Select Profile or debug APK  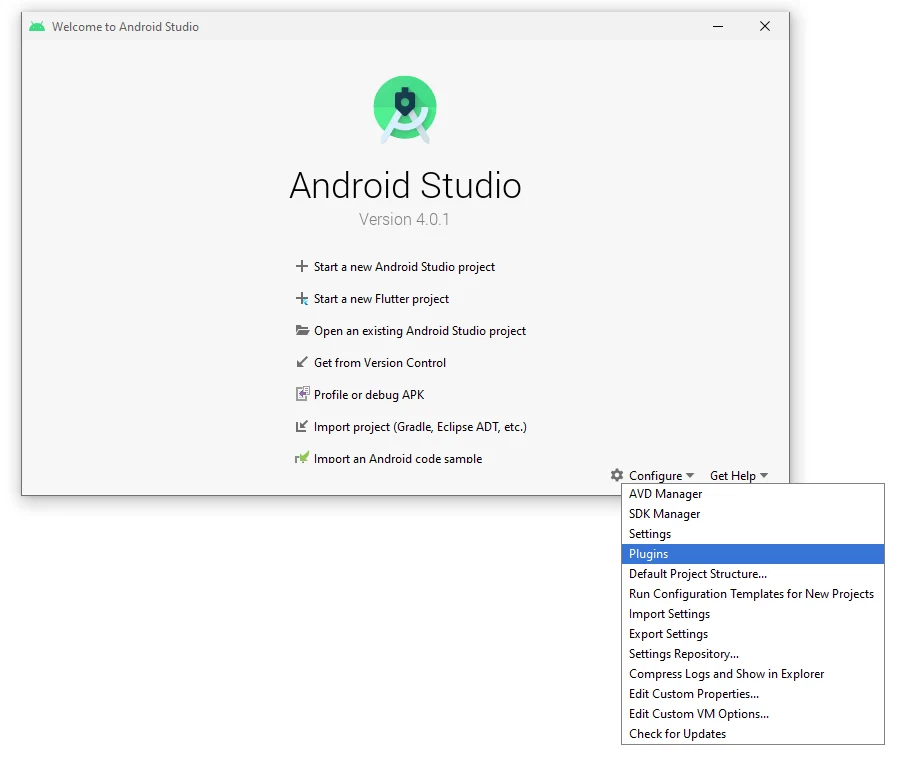click(369, 395)
